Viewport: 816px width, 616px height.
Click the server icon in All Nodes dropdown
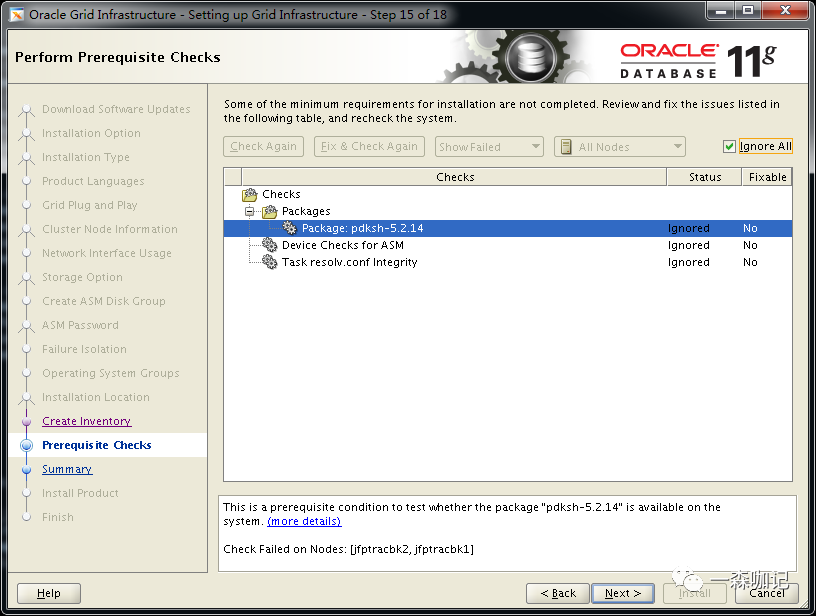click(566, 147)
